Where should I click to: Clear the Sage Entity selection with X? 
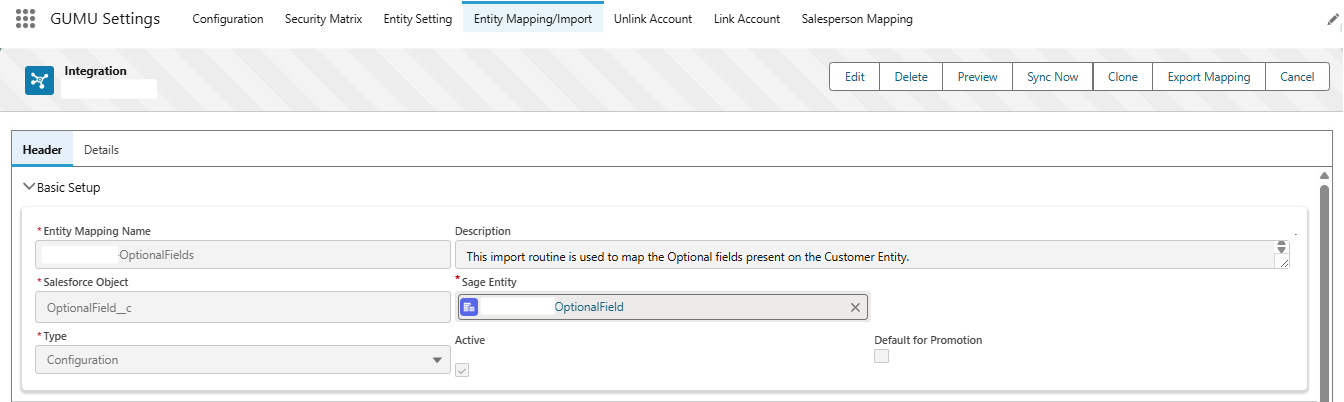pos(855,307)
